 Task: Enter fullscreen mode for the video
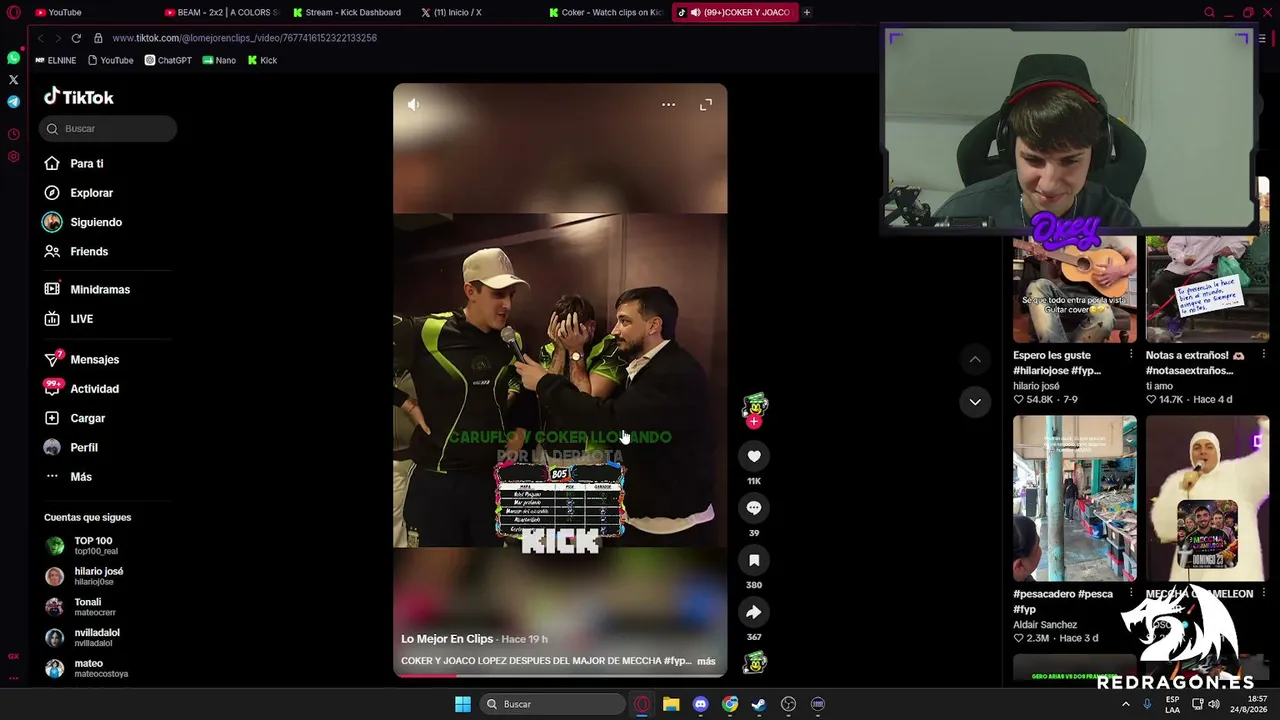coord(706,104)
